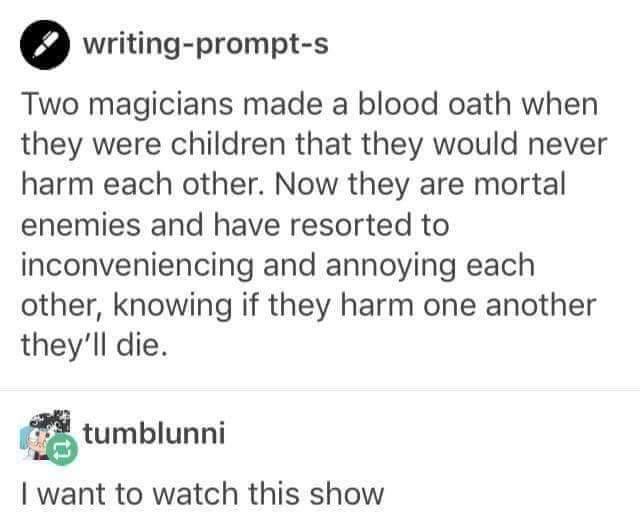Visit the writing-prompt-s blog username
Image resolution: width=640 pixels, height=524 pixels.
pyautogui.click(x=206, y=44)
